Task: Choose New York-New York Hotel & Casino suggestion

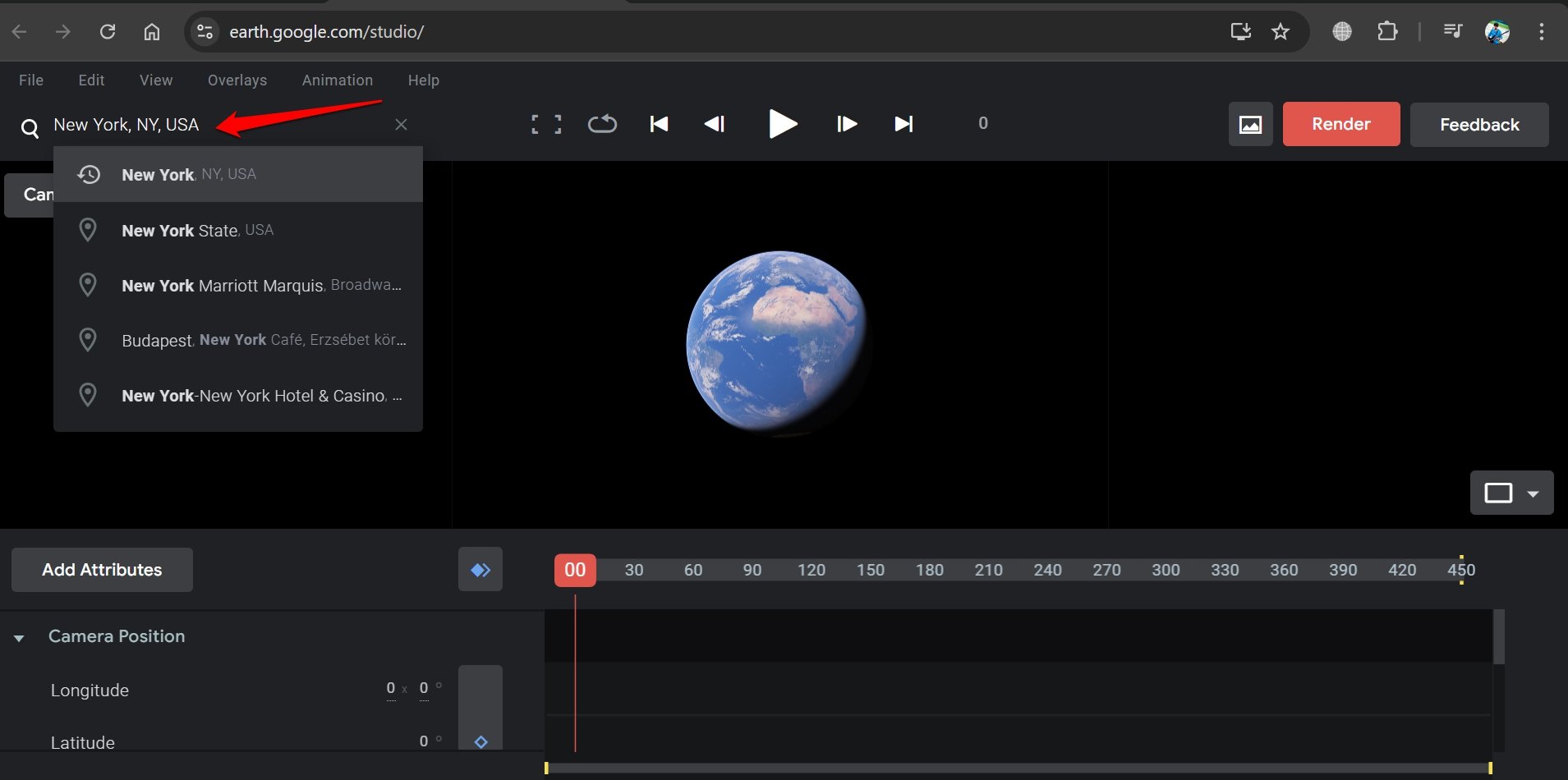Action: 238,396
